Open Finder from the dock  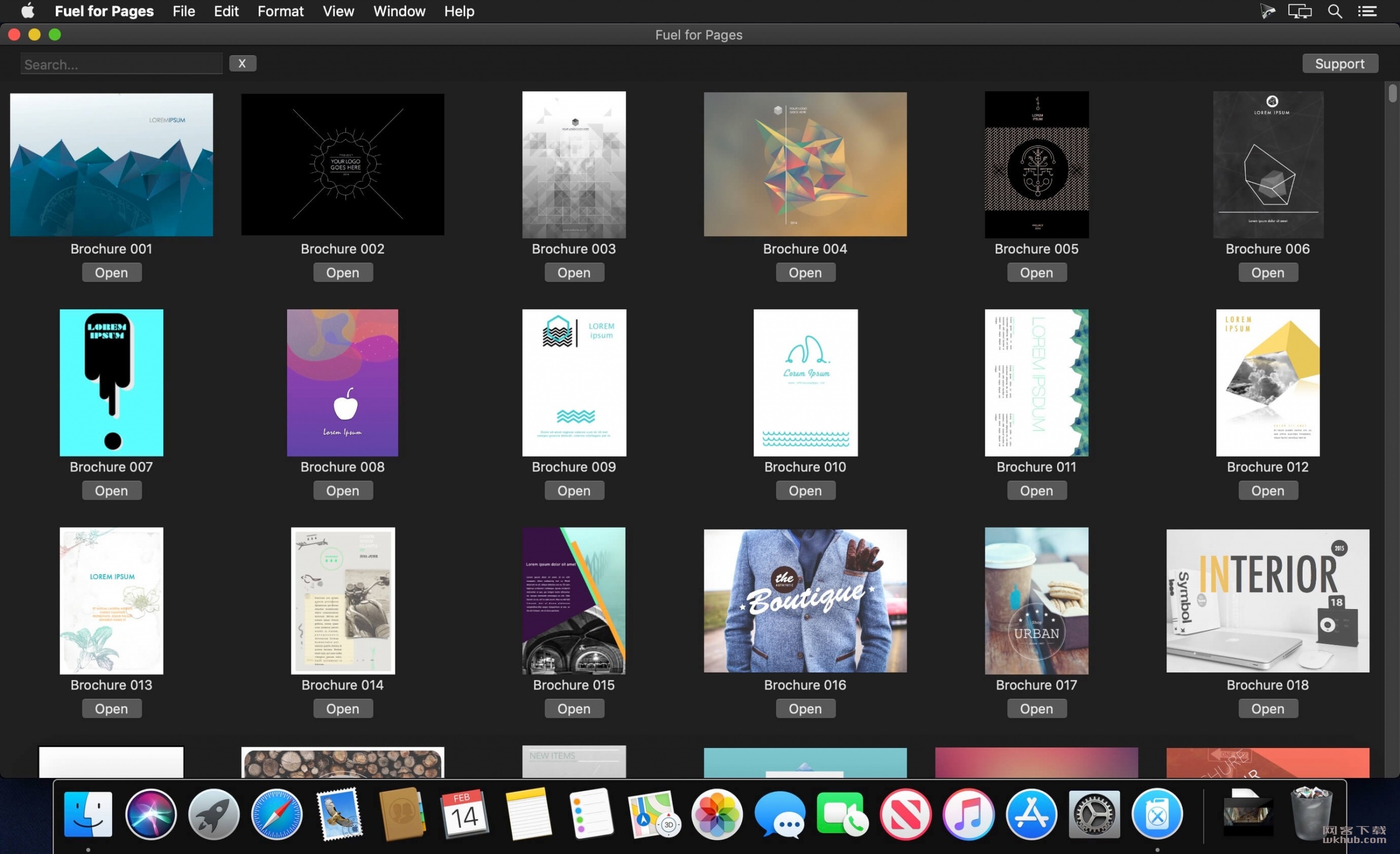point(88,814)
